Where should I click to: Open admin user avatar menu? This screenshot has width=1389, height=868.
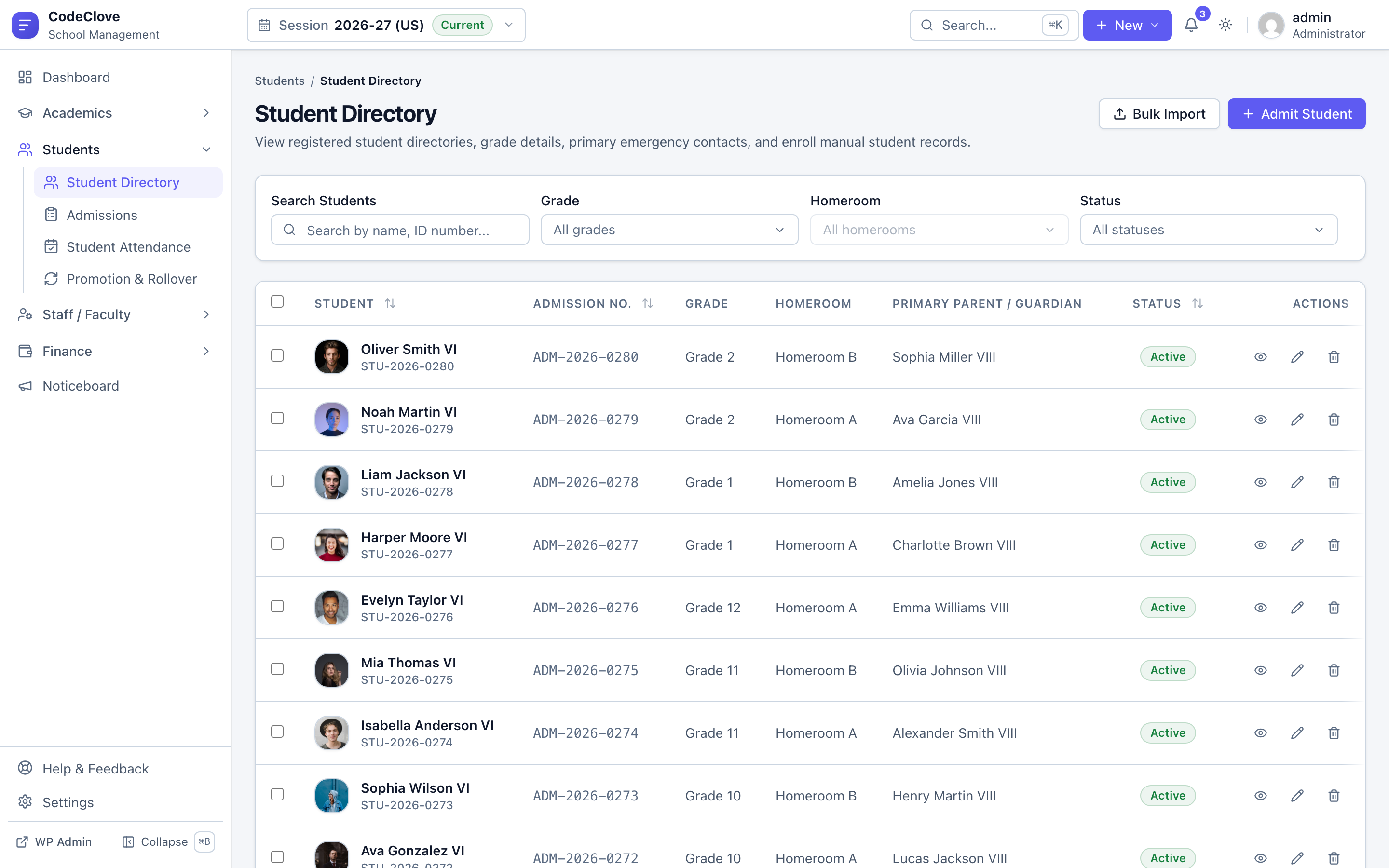[x=1271, y=25]
